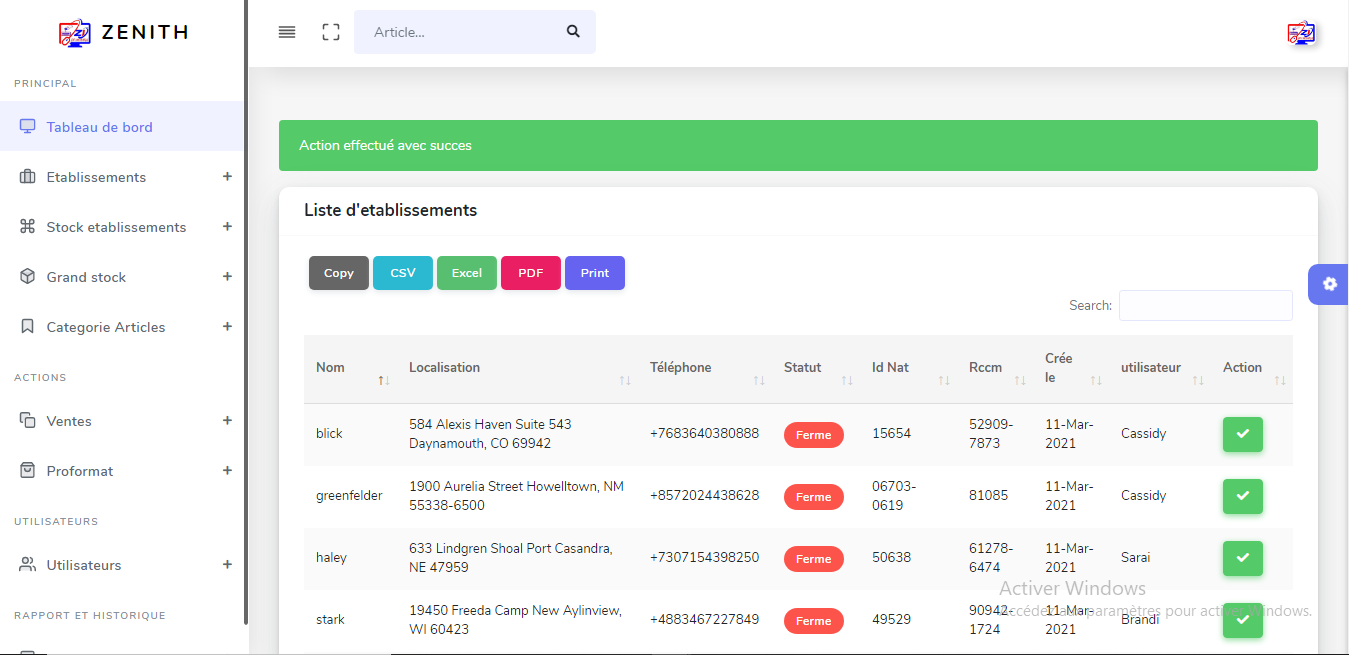Click the green checkmark action for blick
This screenshot has width=1349, height=655.
(x=1242, y=434)
